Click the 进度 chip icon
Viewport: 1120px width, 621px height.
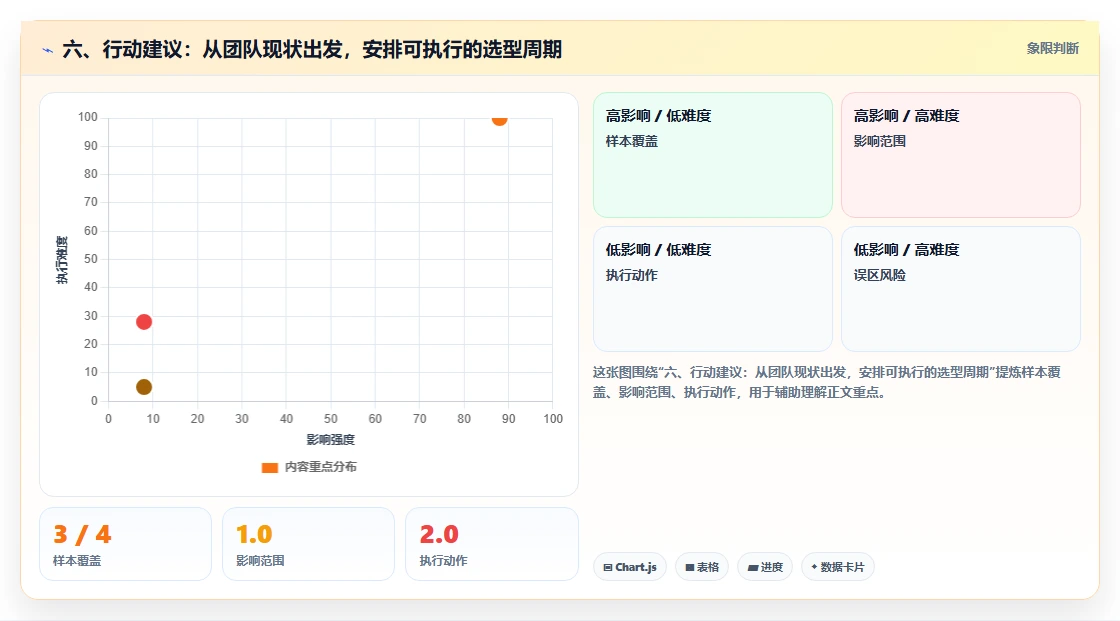(x=753, y=567)
